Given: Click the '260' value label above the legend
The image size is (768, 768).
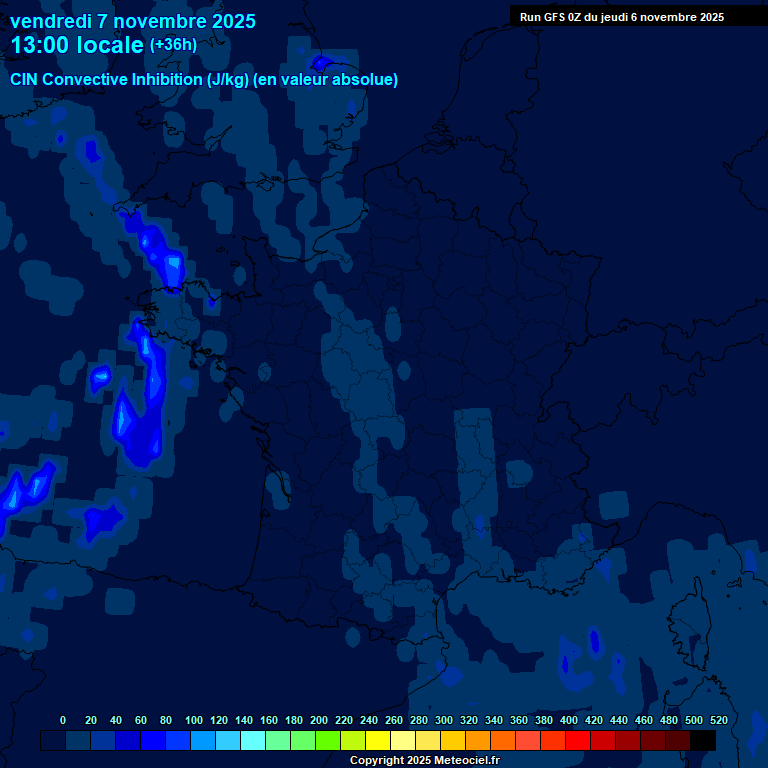Looking at the screenshot, I should (393, 720).
